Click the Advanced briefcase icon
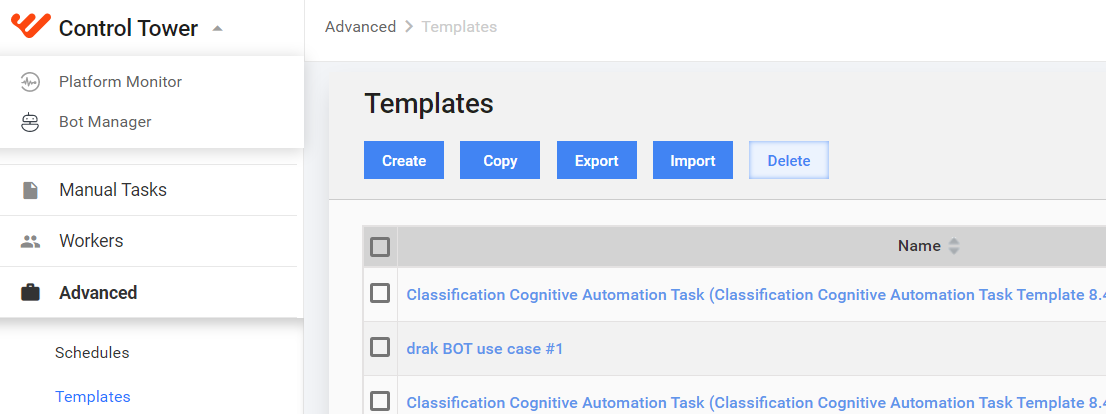Image resolution: width=1106 pixels, height=414 pixels. point(30,292)
